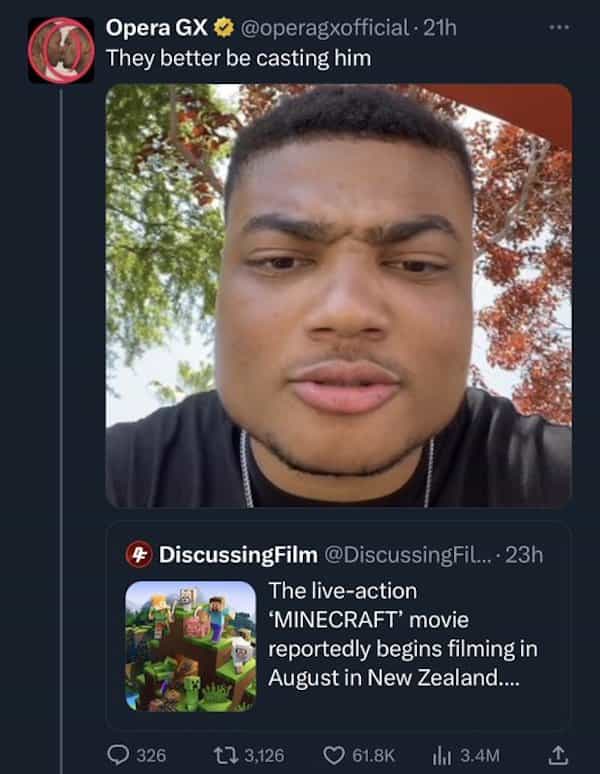Open the three-dot more options menu
600x774 pixels.
pyautogui.click(x=558, y=26)
